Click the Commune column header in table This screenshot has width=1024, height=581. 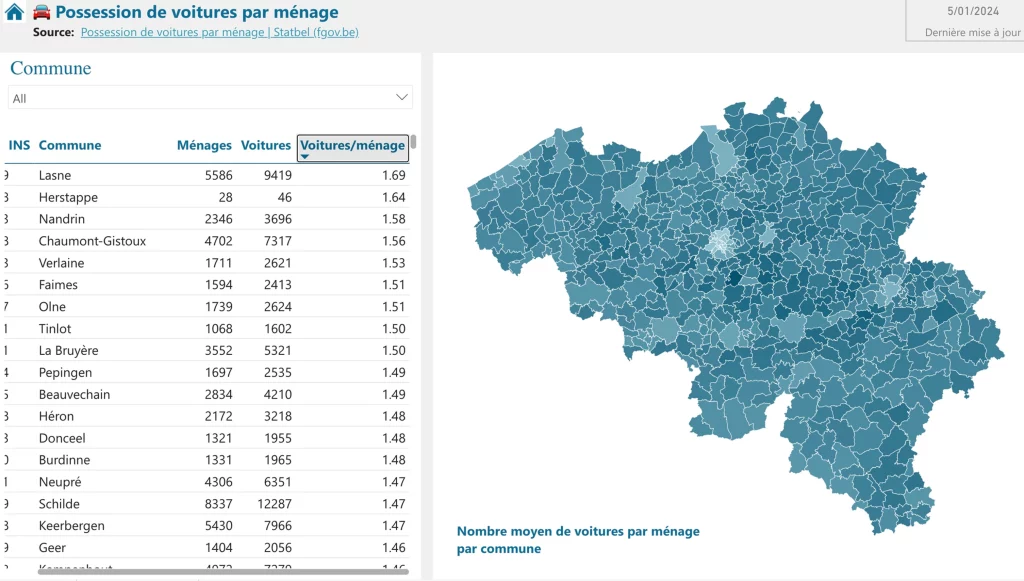tap(70, 145)
